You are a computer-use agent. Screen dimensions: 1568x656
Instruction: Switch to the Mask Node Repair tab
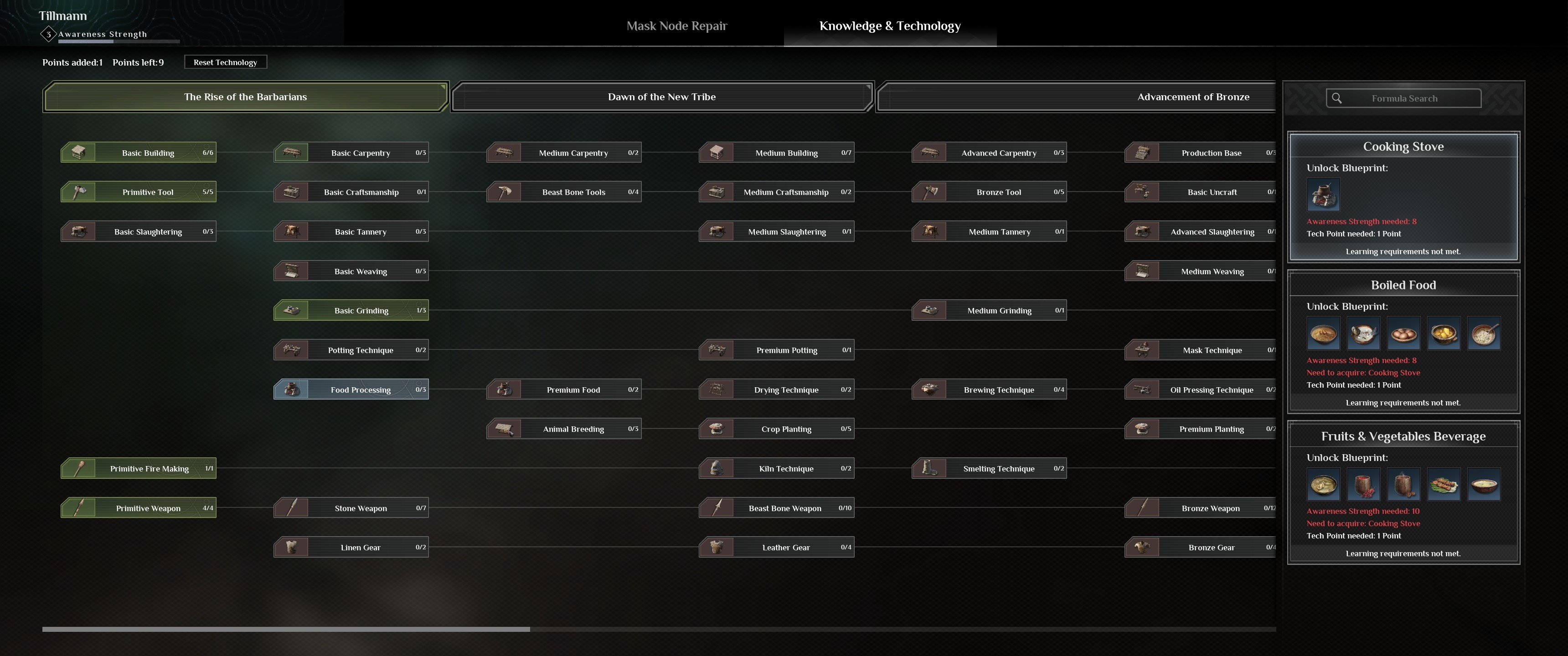pyautogui.click(x=676, y=24)
